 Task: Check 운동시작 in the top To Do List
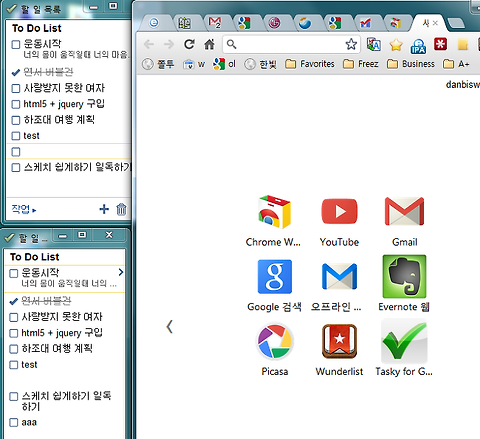[16, 45]
